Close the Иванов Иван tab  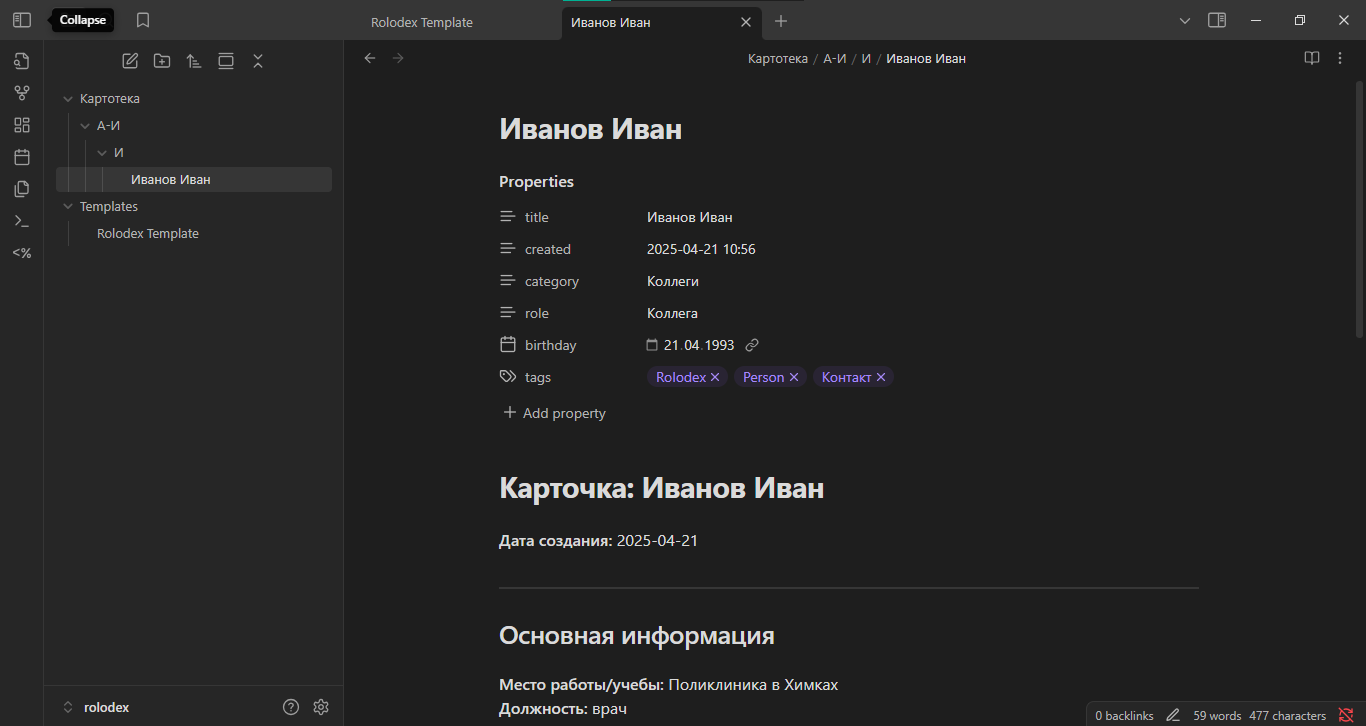[745, 22]
